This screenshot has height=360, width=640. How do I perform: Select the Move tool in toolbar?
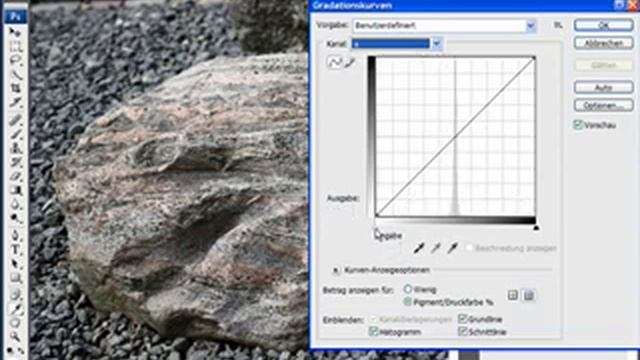tap(16, 33)
